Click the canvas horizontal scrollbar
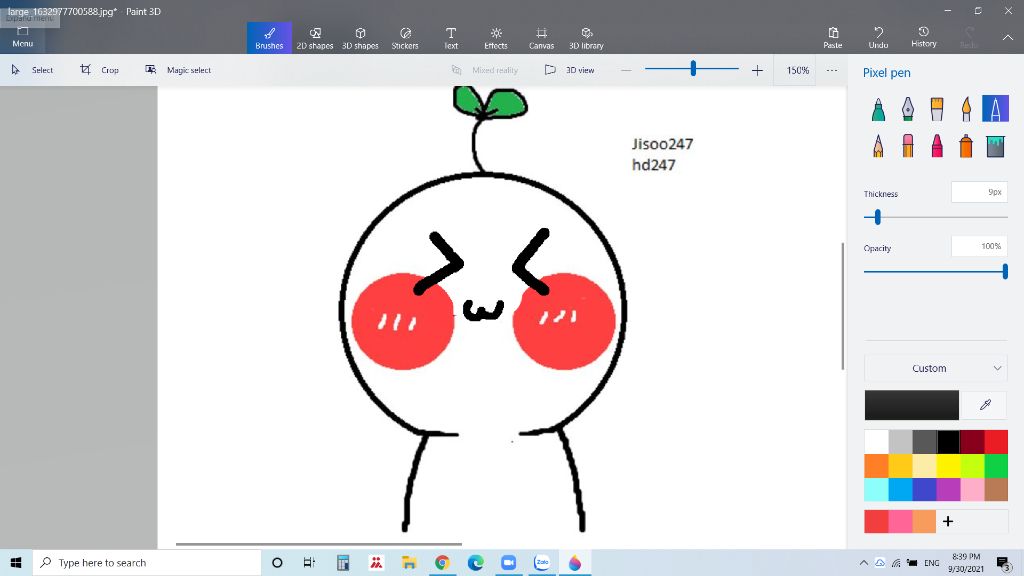1024x576 pixels. [319, 543]
